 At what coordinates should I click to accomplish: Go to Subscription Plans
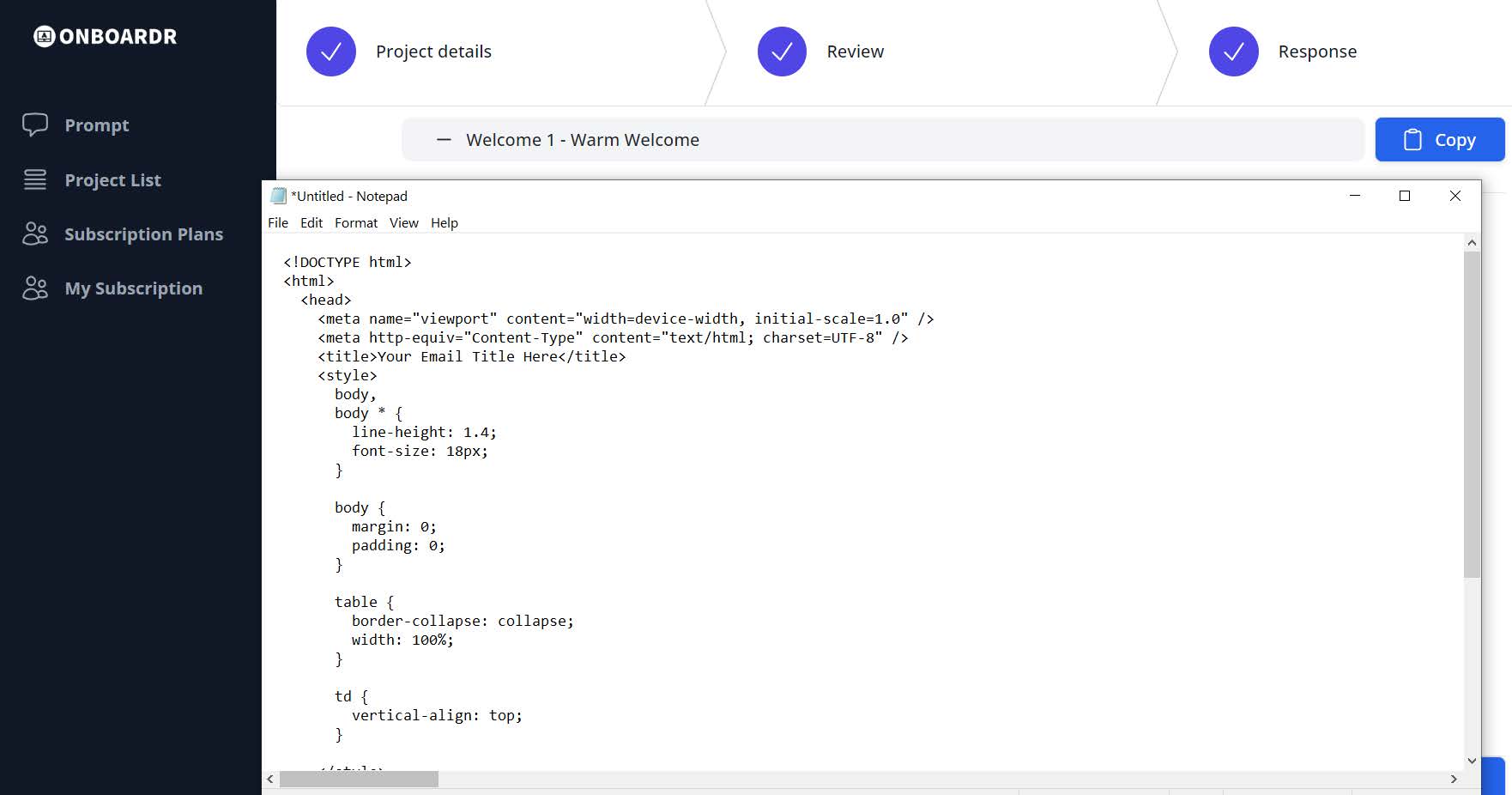[143, 234]
